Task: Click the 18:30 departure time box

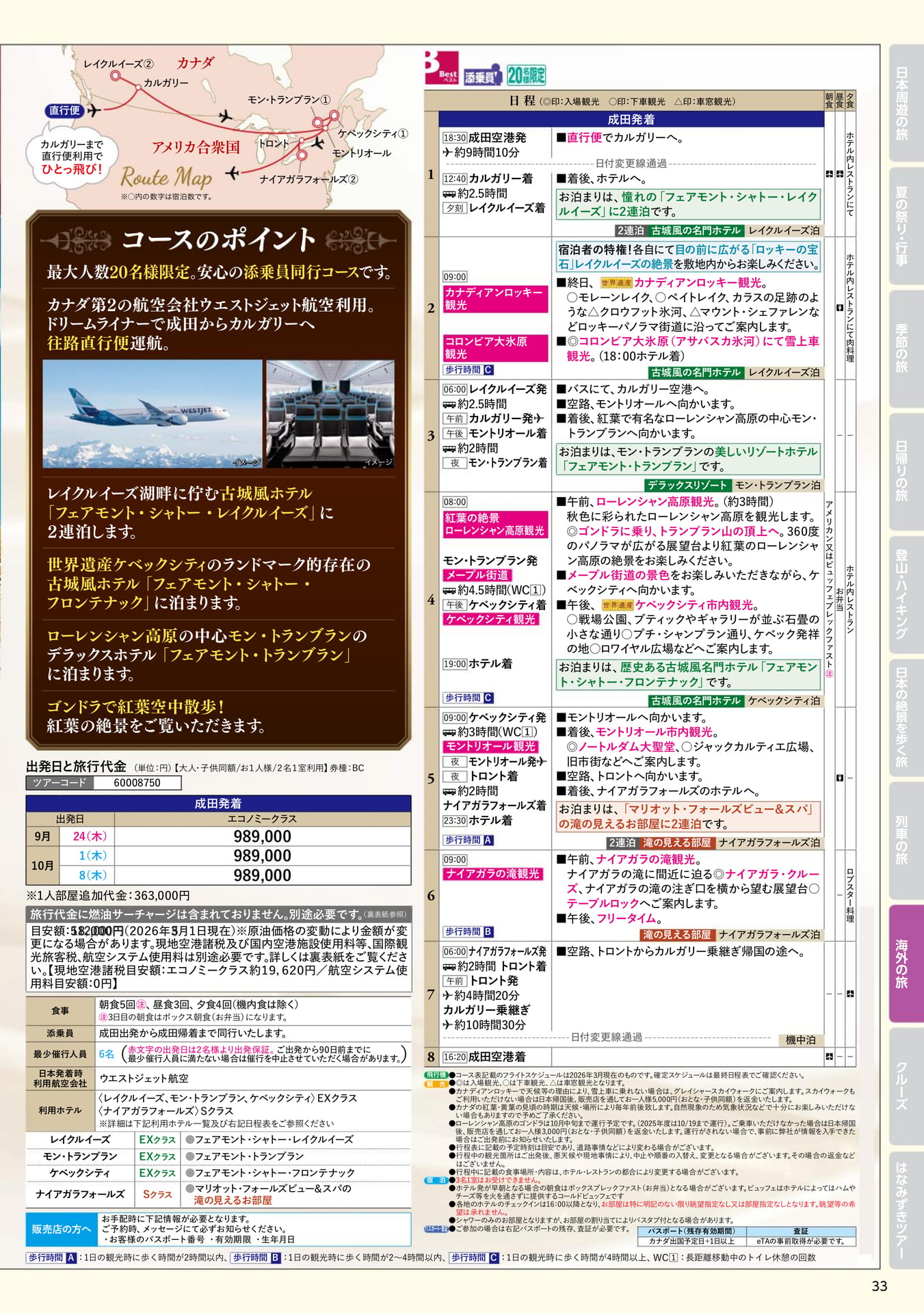Action: [455, 138]
